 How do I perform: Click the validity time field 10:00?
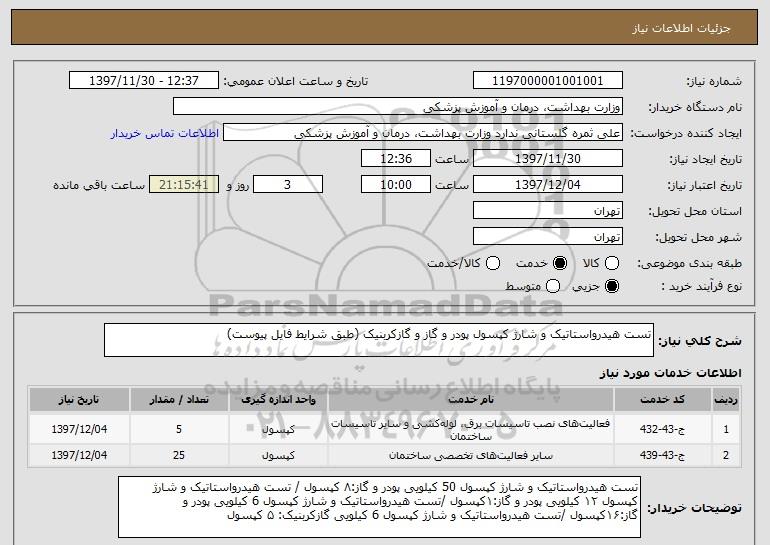coord(396,185)
